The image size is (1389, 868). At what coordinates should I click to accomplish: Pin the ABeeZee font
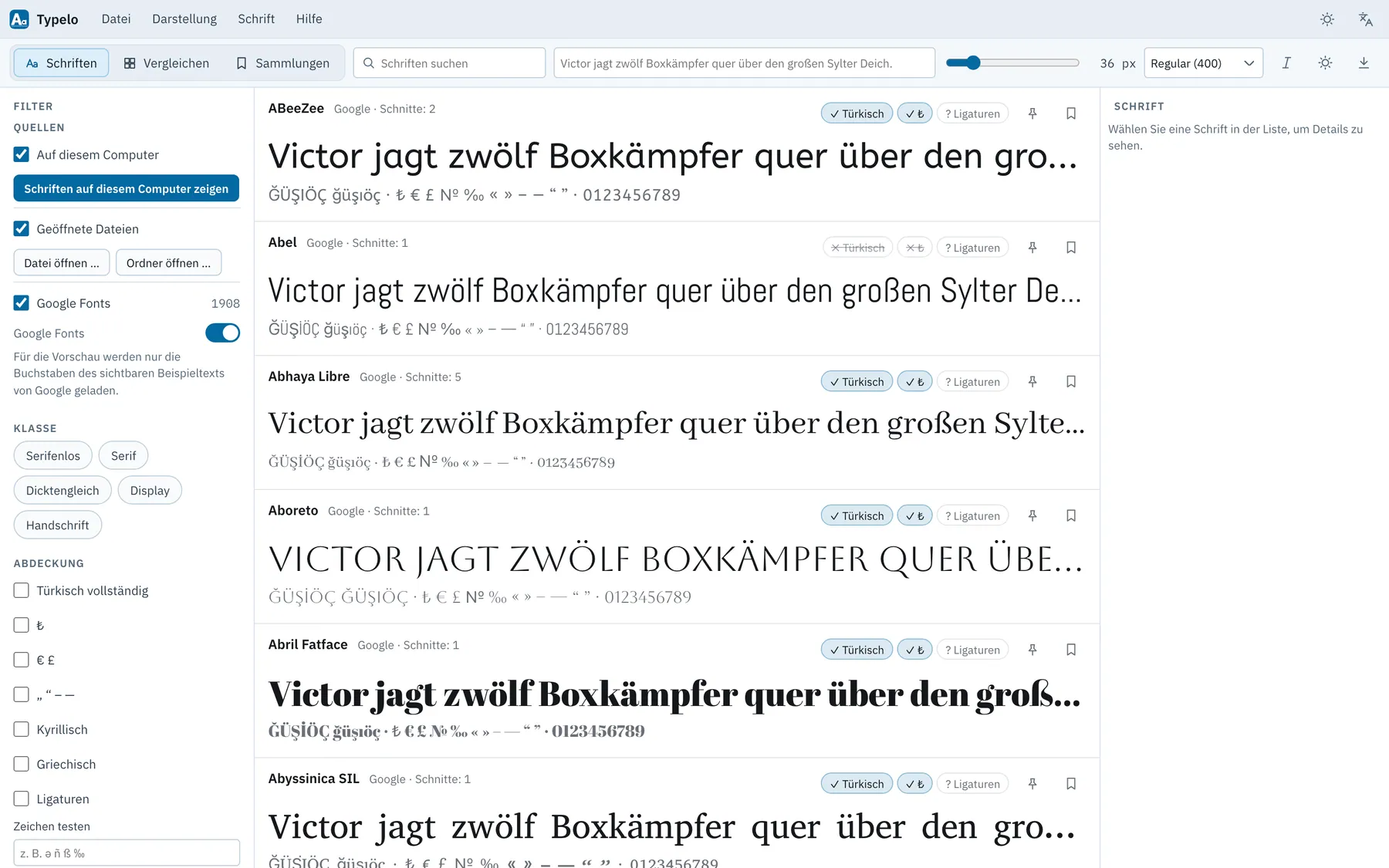coord(1032,113)
